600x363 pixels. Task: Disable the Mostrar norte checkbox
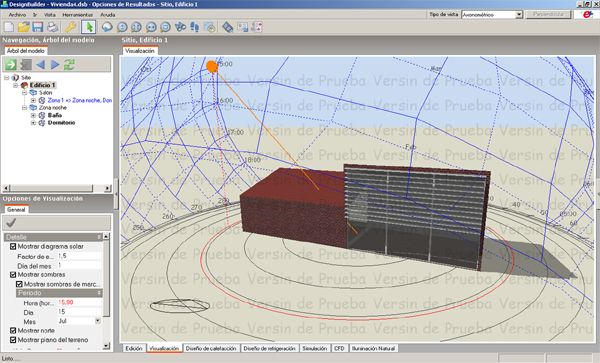point(13,330)
